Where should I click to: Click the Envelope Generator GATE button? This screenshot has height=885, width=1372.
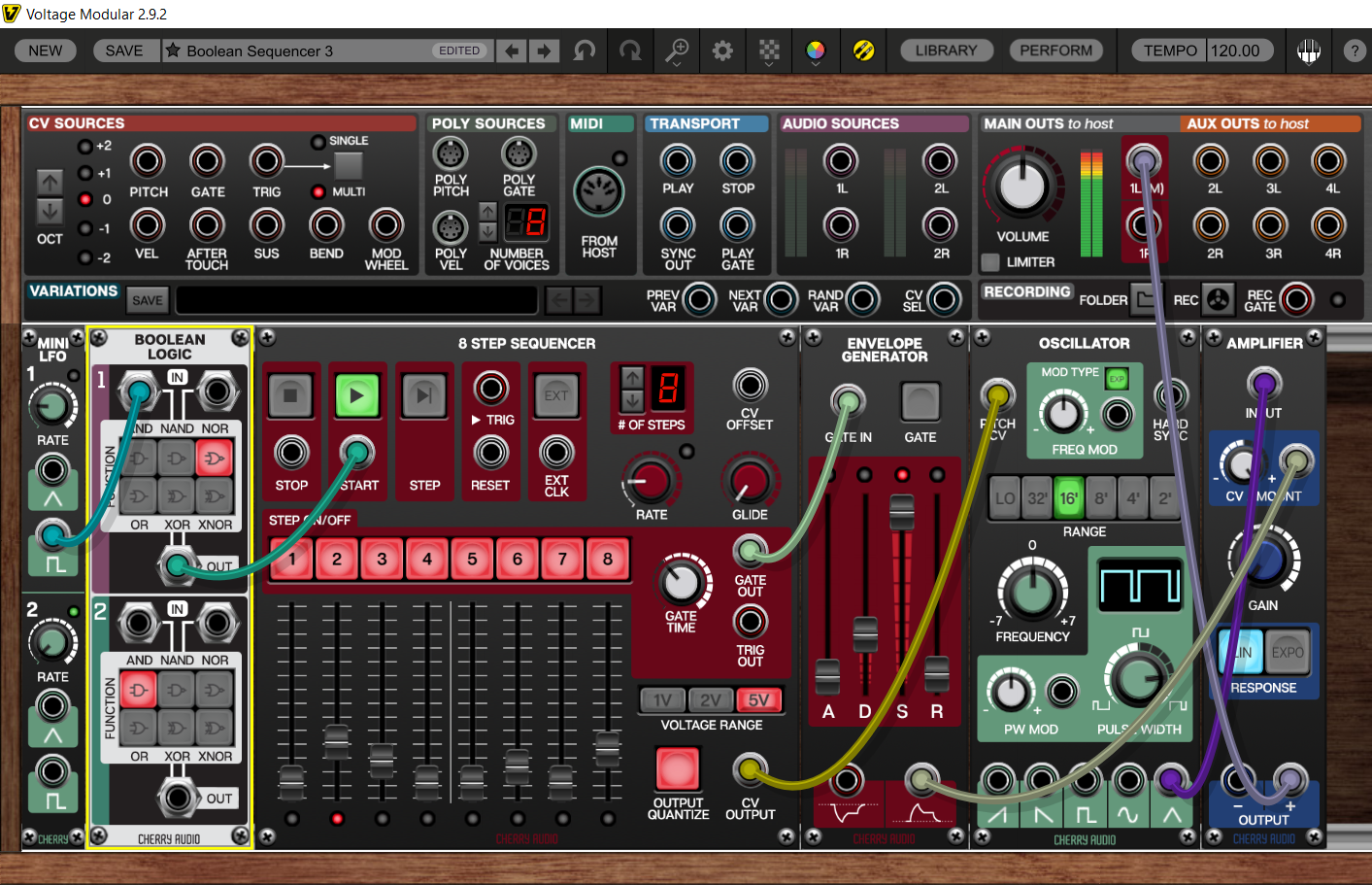tap(920, 401)
